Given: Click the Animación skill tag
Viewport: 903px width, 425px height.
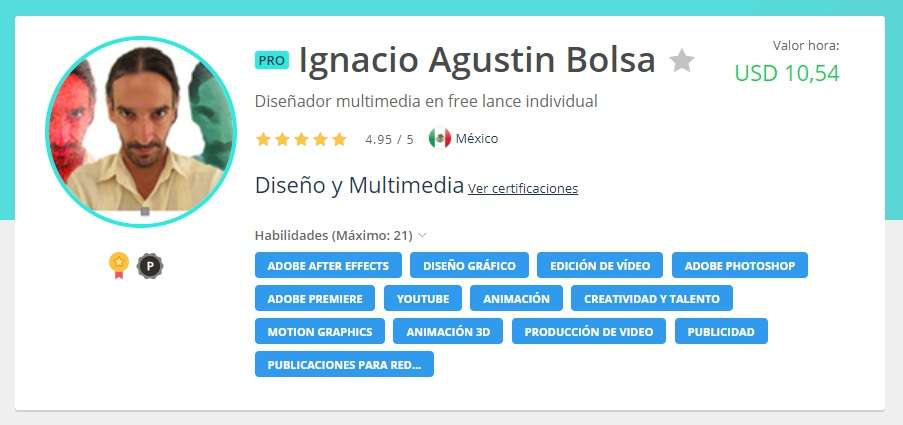Looking at the screenshot, I should pyautogui.click(x=516, y=299).
